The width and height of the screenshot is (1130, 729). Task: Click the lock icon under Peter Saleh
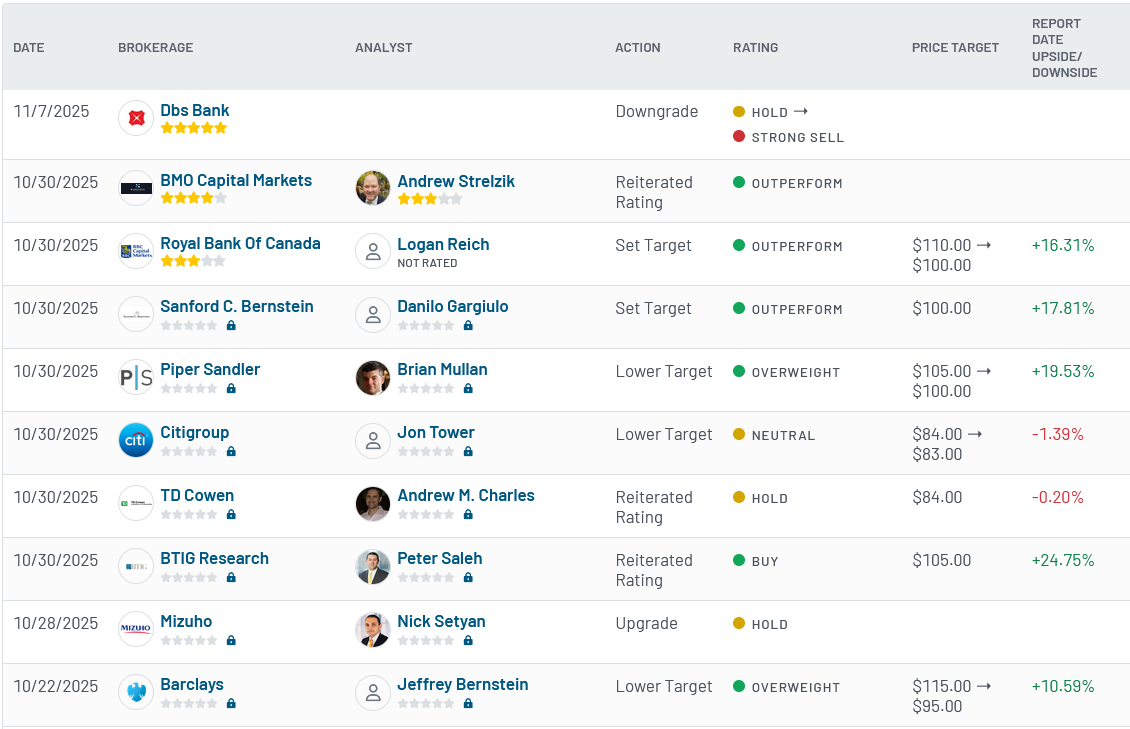468,578
